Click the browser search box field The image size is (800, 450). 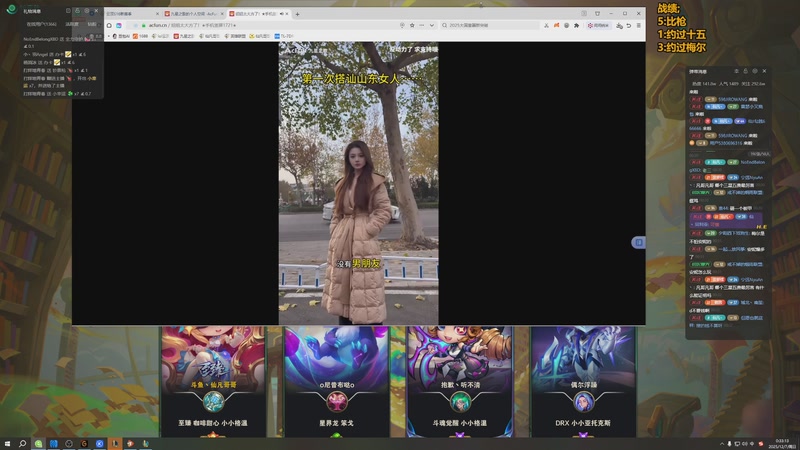coord(490,25)
